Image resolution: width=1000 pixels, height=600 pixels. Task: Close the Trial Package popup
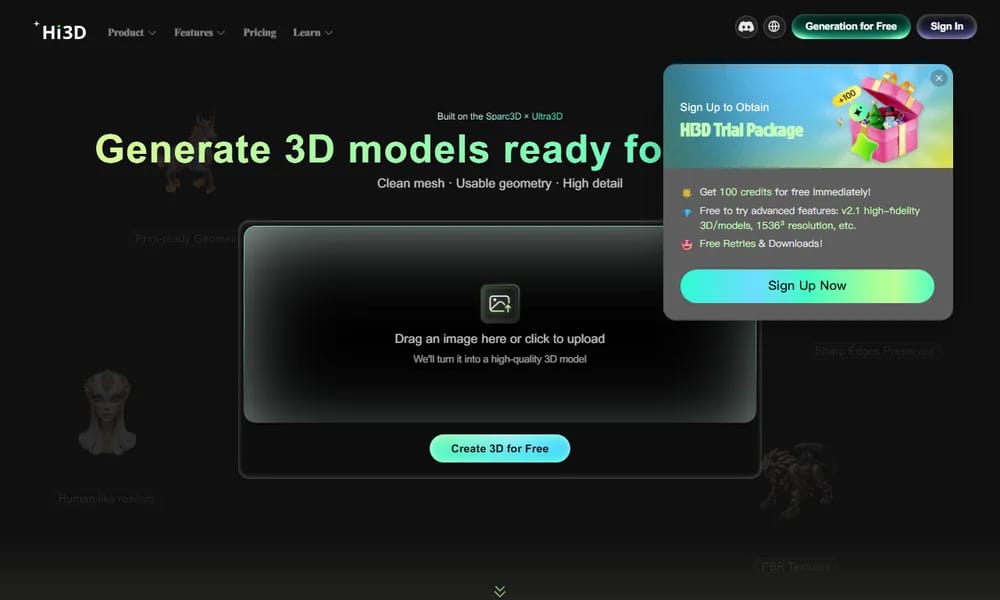point(938,78)
